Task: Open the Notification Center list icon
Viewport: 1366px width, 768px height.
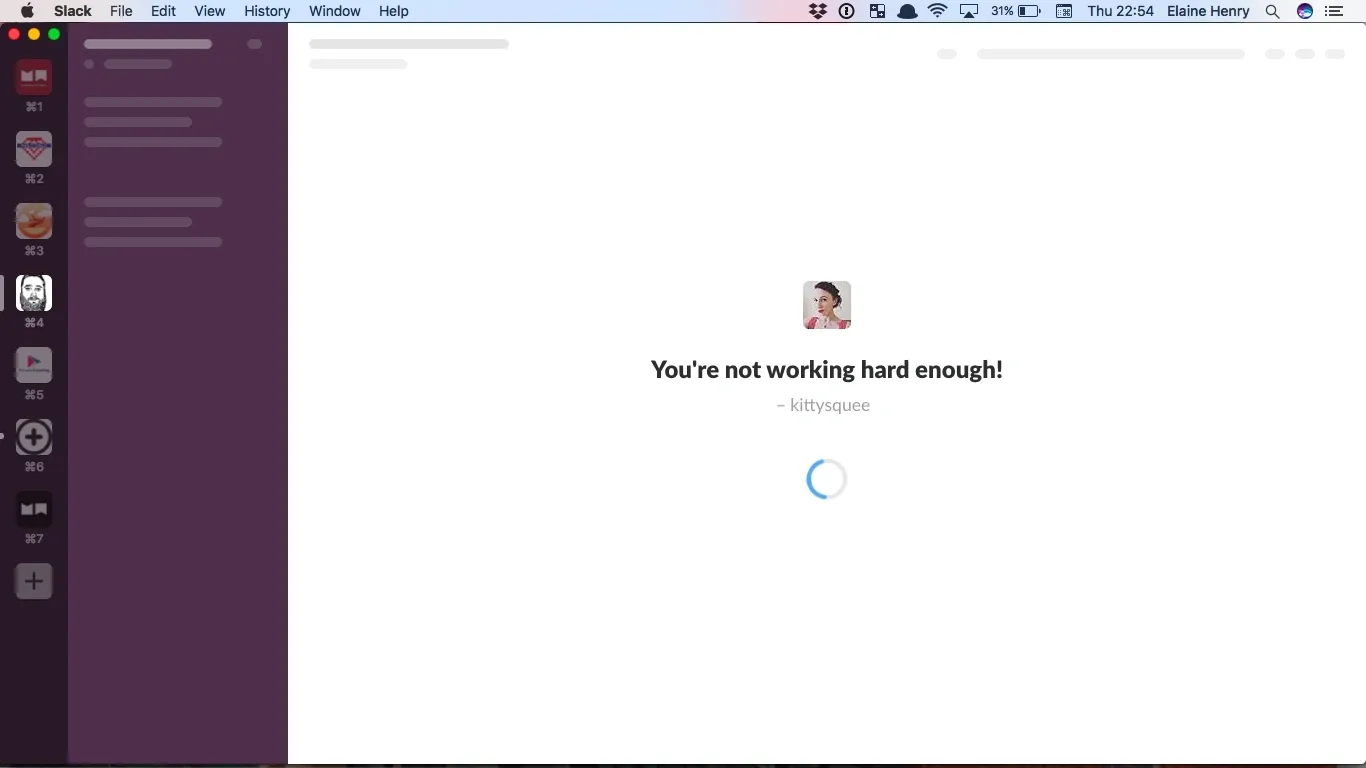Action: point(1333,11)
